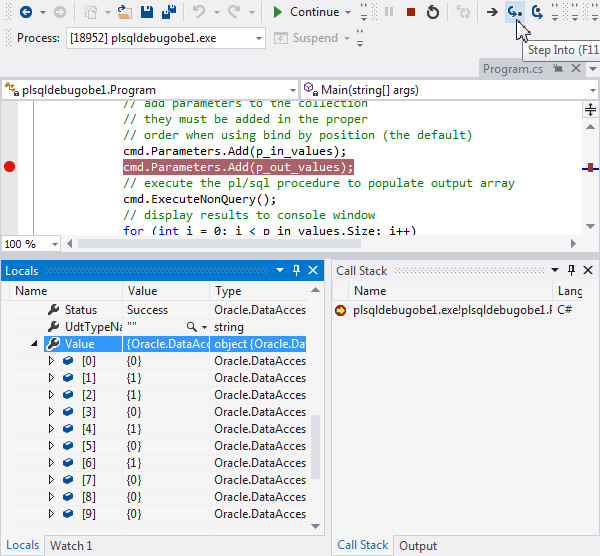Click scroll down arrow in Locals panel
The width and height of the screenshot is (600, 556).
click(x=315, y=526)
